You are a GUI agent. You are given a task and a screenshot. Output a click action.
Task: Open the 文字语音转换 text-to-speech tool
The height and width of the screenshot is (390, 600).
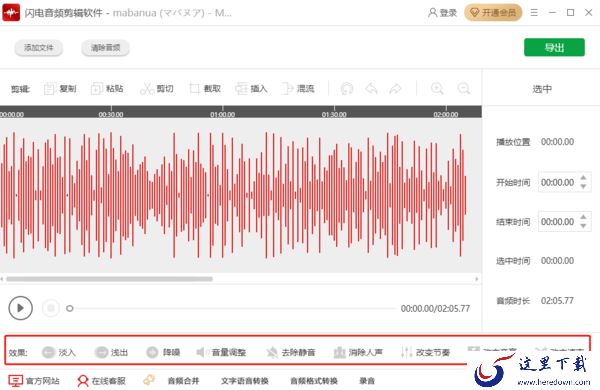tap(245, 381)
